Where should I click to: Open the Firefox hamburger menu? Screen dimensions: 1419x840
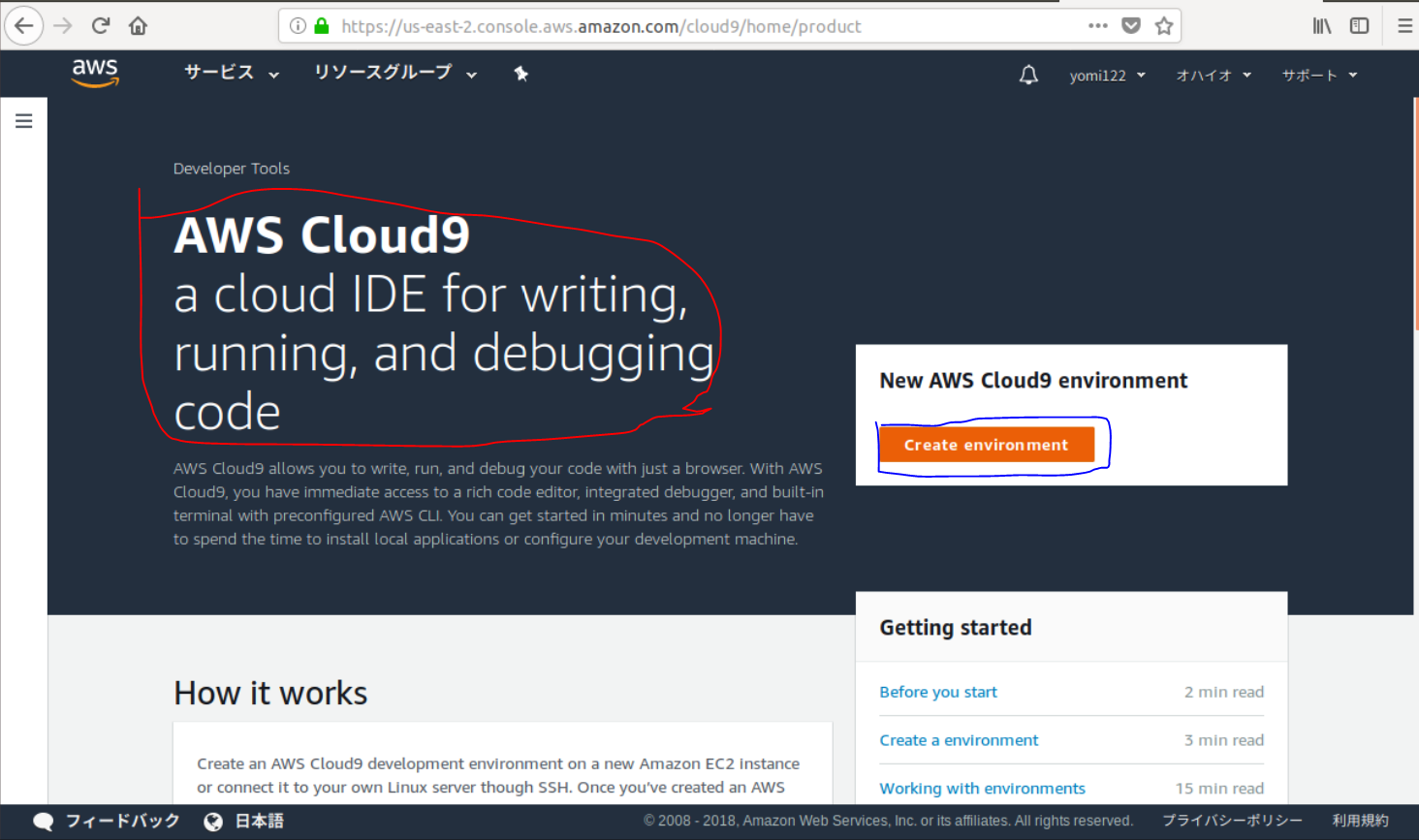tap(1404, 26)
